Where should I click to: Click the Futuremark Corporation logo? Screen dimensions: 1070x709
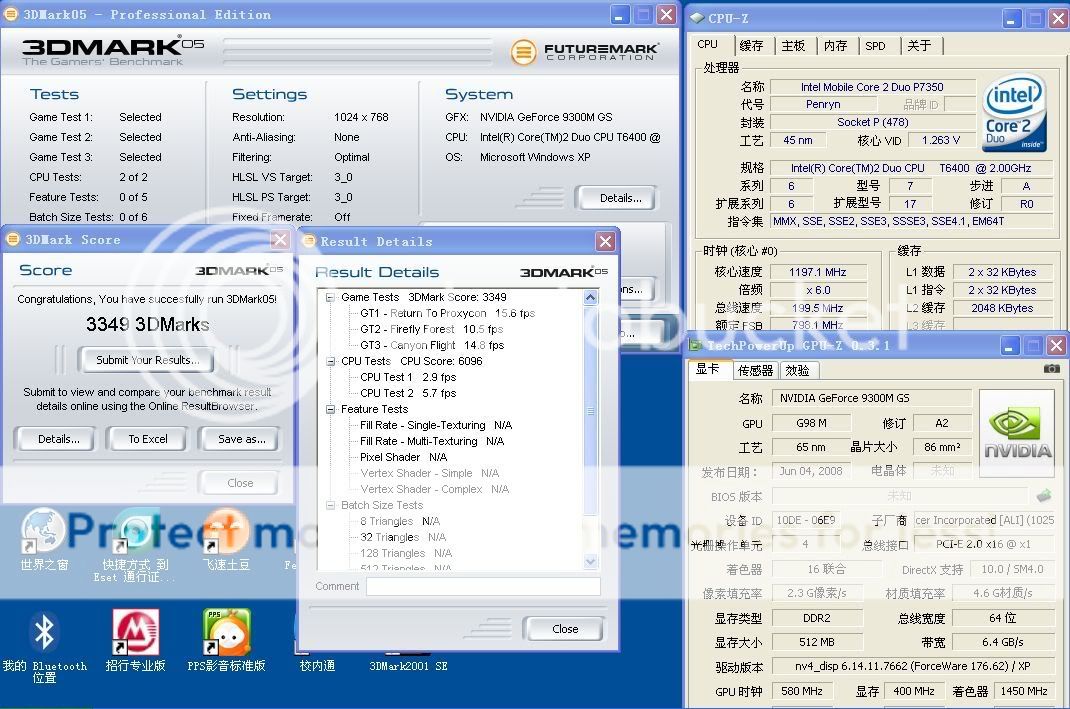[584, 52]
